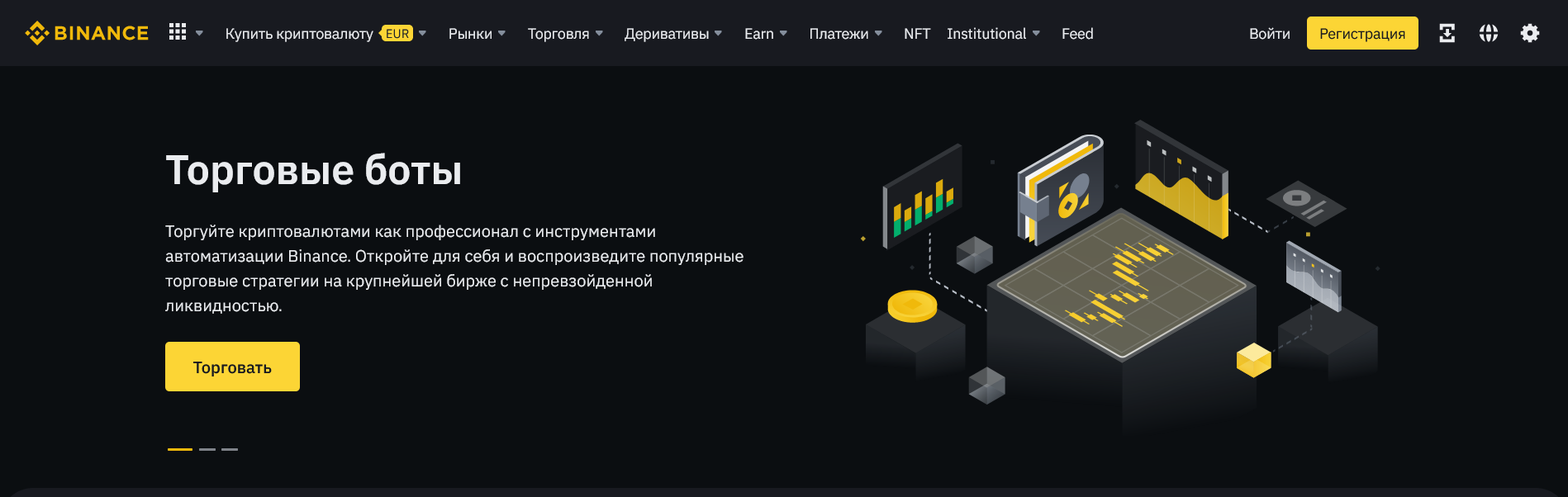
Task: Open the Institutional menu
Action: click(x=986, y=34)
